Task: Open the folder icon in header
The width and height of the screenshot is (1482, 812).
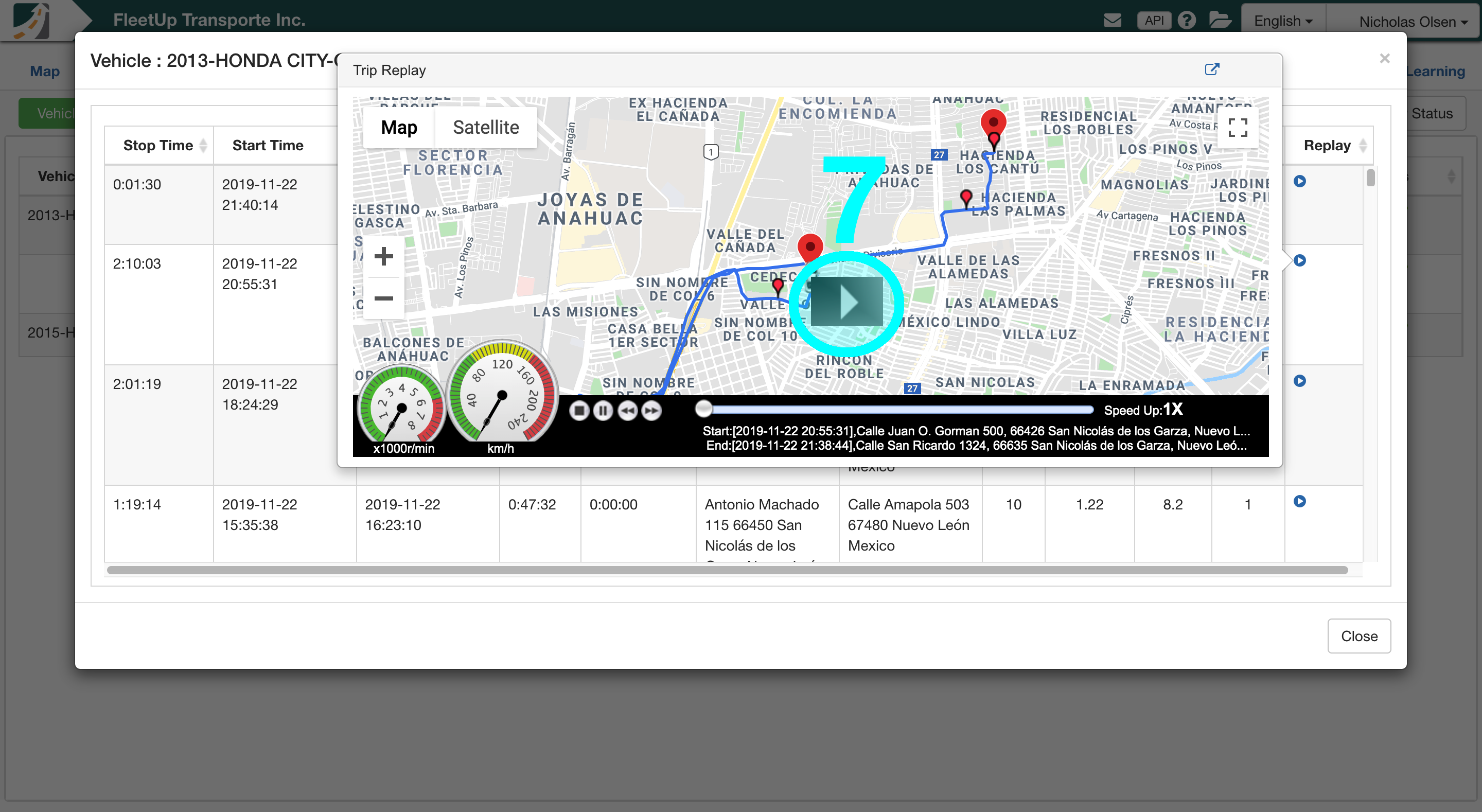Action: 1220,20
